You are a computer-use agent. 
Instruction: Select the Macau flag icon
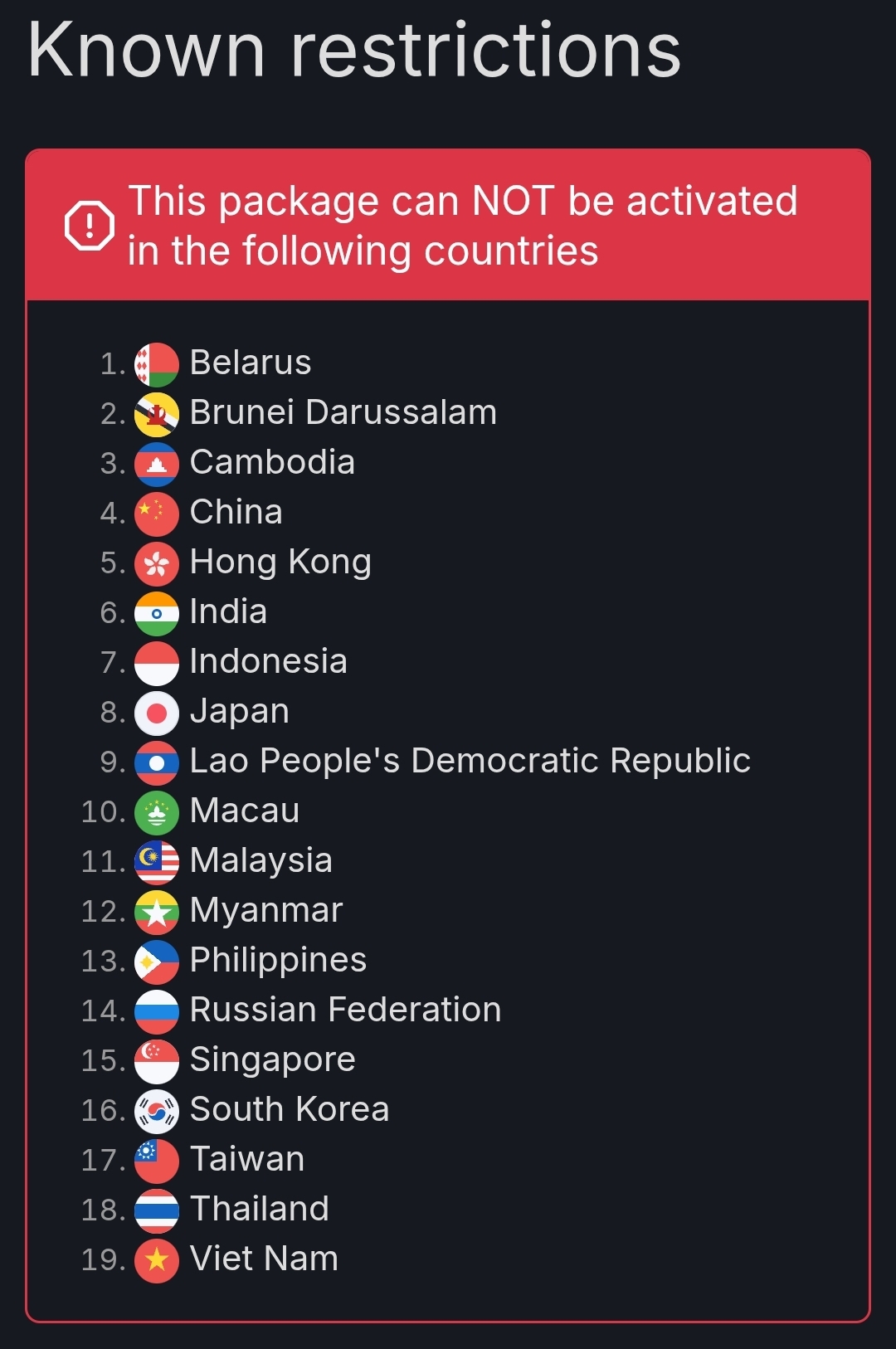156,813
